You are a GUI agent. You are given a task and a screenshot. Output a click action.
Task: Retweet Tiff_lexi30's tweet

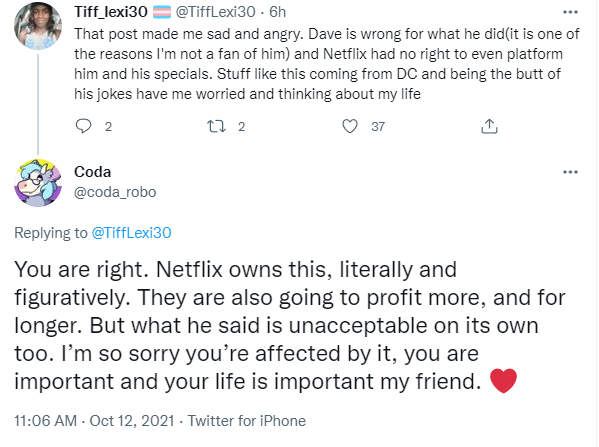[216, 126]
